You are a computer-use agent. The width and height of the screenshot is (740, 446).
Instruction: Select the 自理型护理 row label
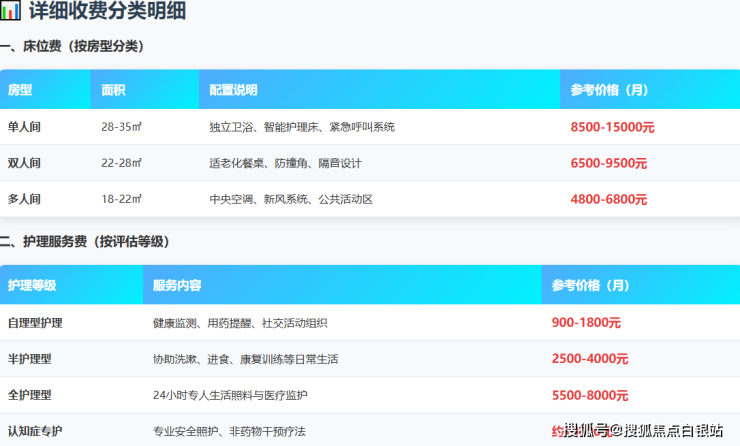click(x=35, y=323)
